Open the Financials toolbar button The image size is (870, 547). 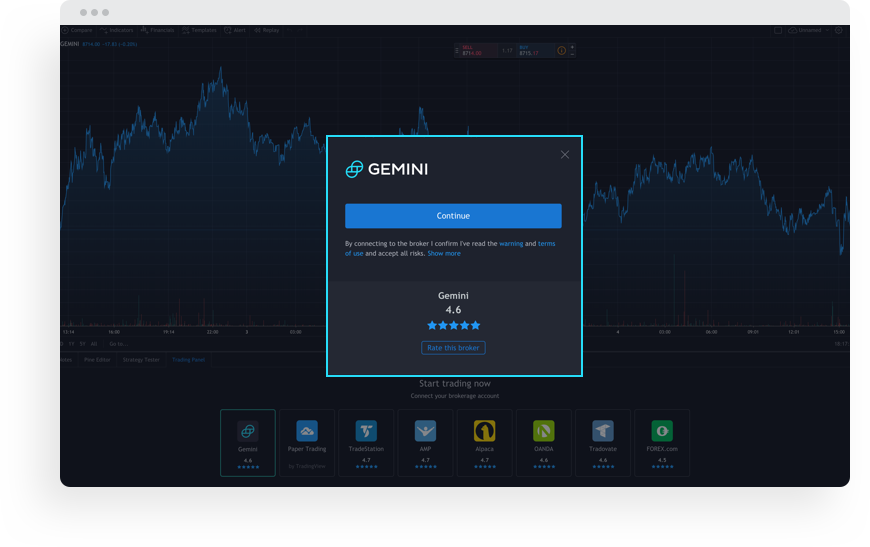coord(158,30)
